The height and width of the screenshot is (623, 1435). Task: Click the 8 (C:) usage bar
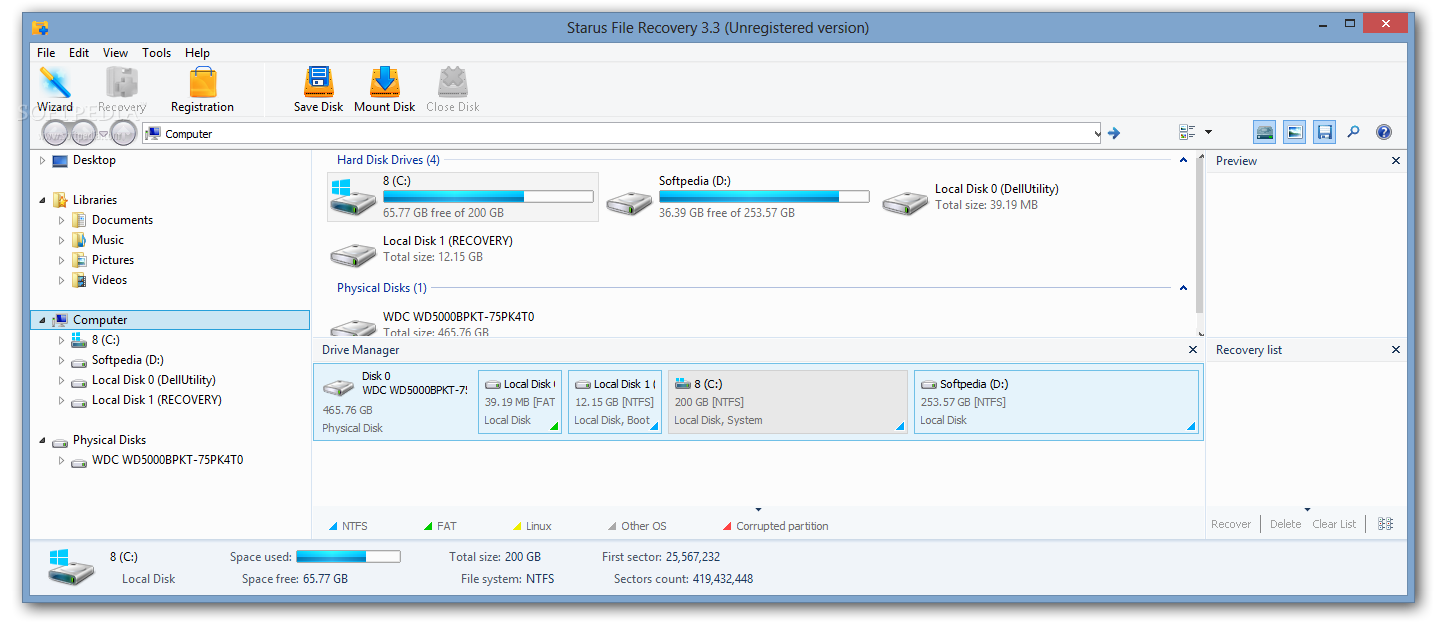[x=488, y=197]
